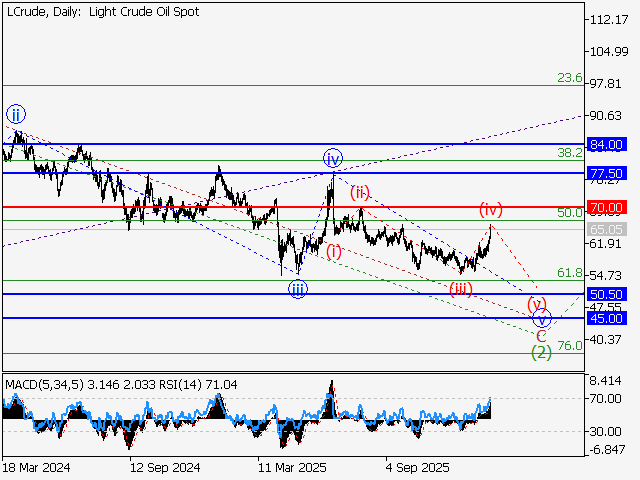Click the blue circled ii wave marker
Viewport: 640px width, 480px height.
(15, 113)
